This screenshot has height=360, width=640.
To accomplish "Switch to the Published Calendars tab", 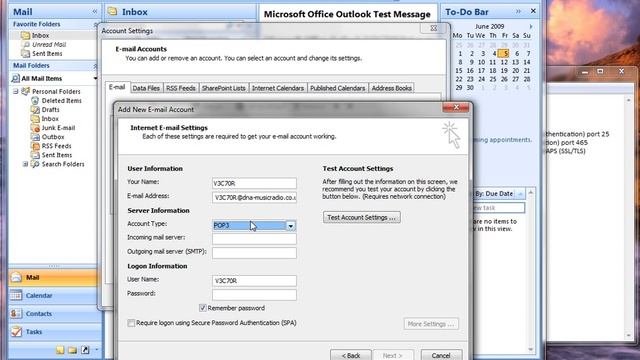I will (338, 88).
